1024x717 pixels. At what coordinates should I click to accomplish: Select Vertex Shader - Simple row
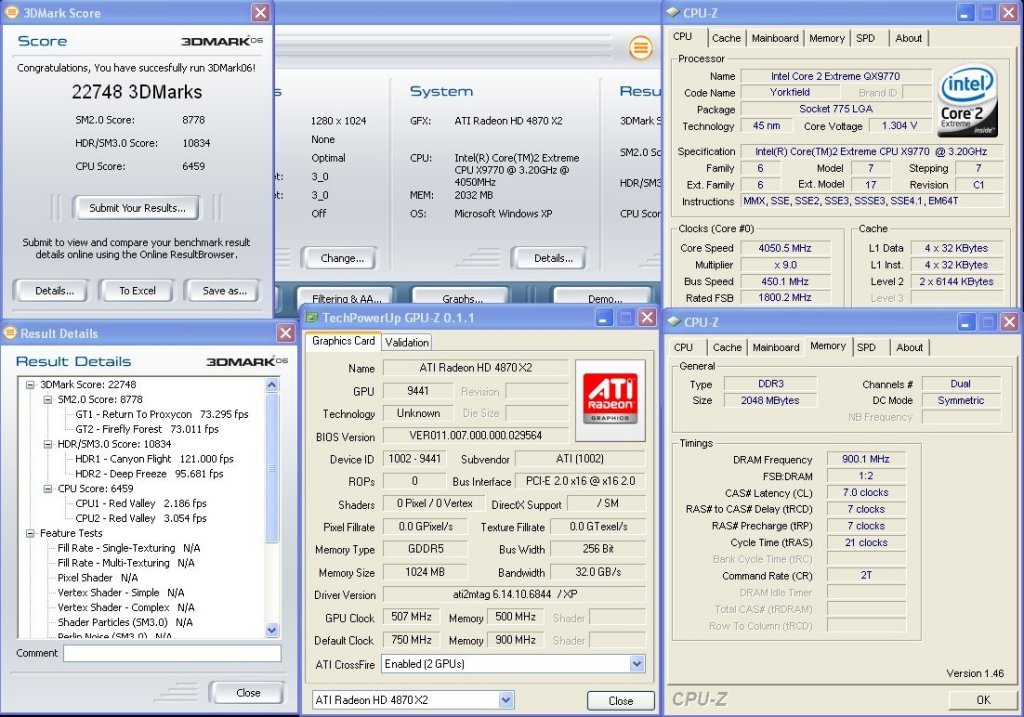click(121, 593)
